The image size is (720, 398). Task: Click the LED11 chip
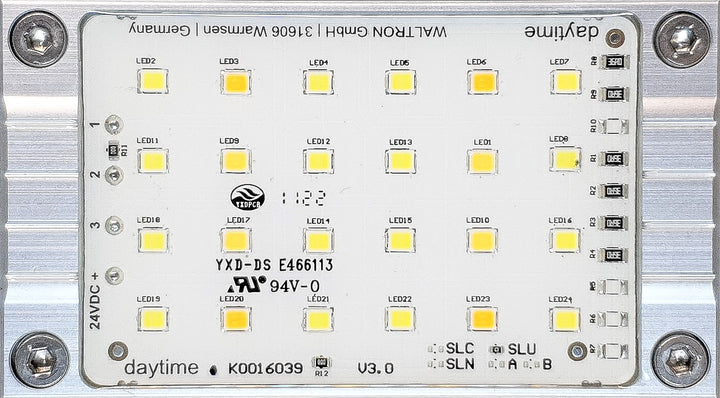(153, 161)
